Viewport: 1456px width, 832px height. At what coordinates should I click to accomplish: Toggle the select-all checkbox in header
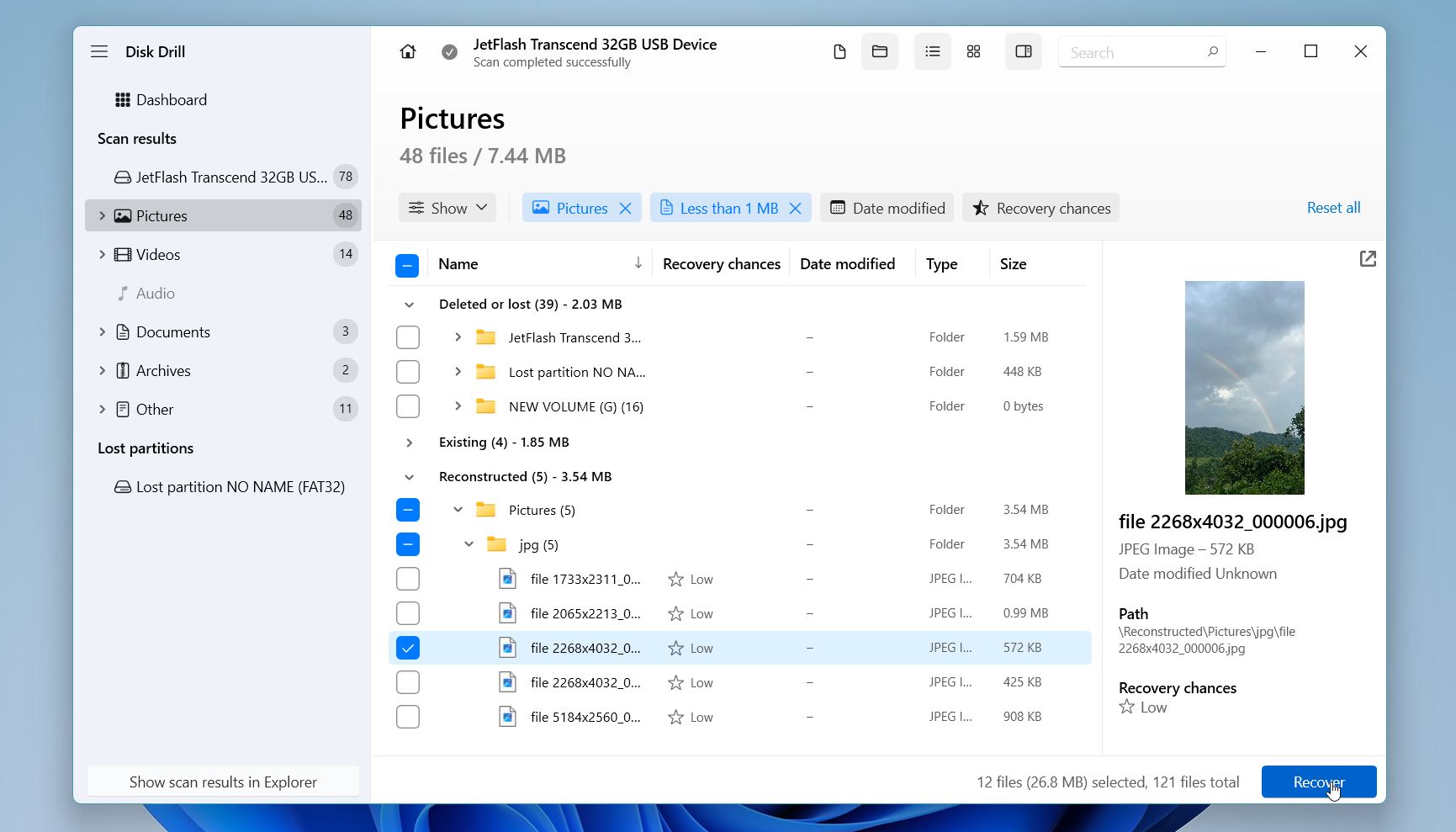407,265
